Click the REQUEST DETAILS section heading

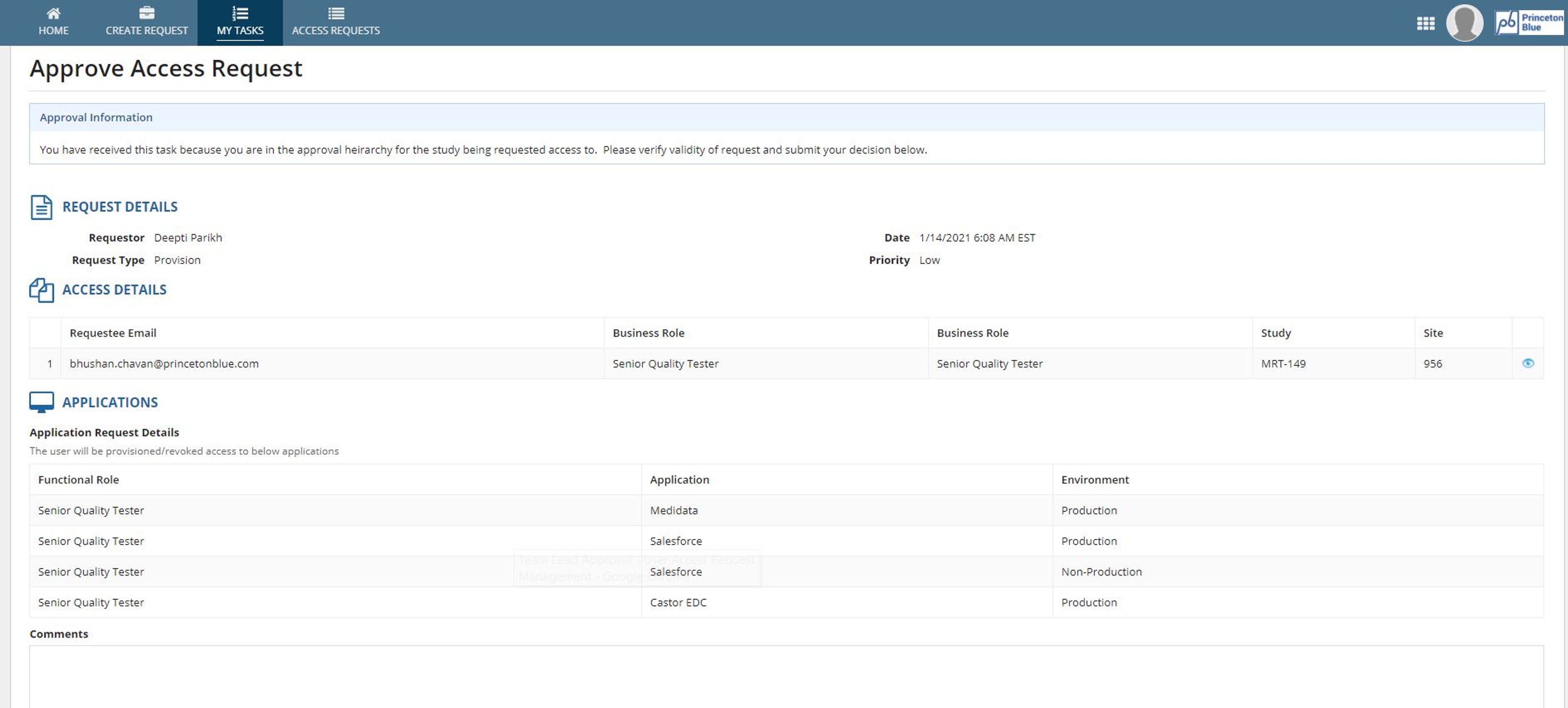click(x=120, y=207)
